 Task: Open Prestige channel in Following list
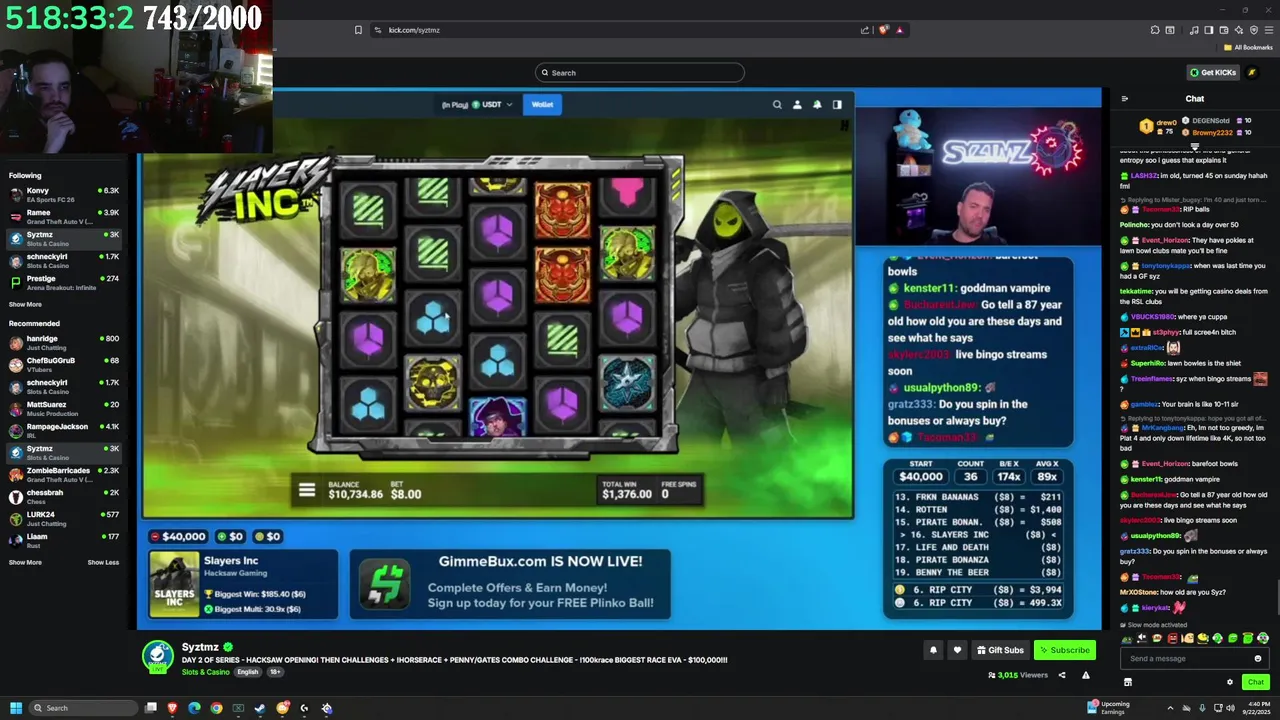click(x=64, y=282)
